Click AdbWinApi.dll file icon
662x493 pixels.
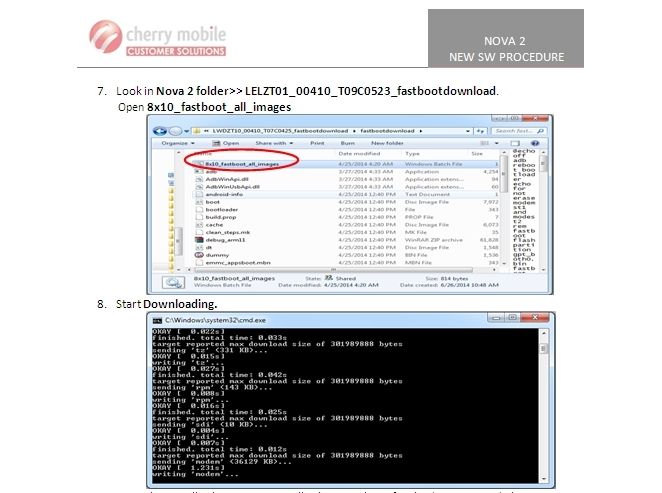[x=199, y=179]
